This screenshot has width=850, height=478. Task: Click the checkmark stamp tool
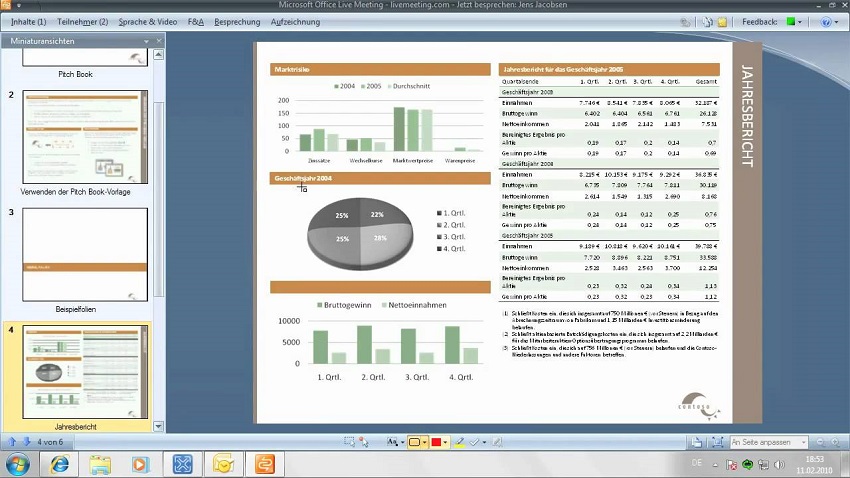[475, 442]
